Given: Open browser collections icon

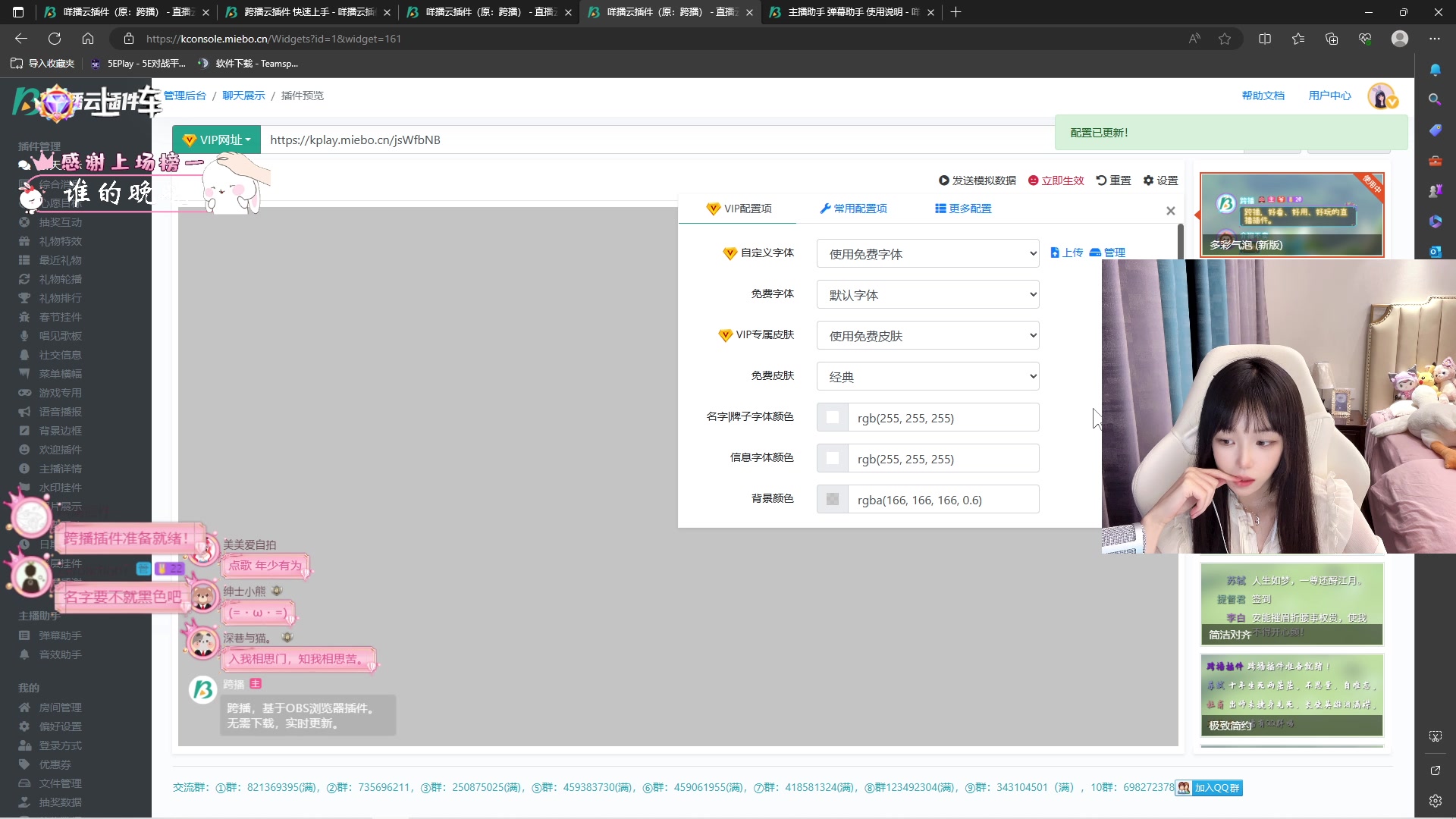Looking at the screenshot, I should 1332,39.
